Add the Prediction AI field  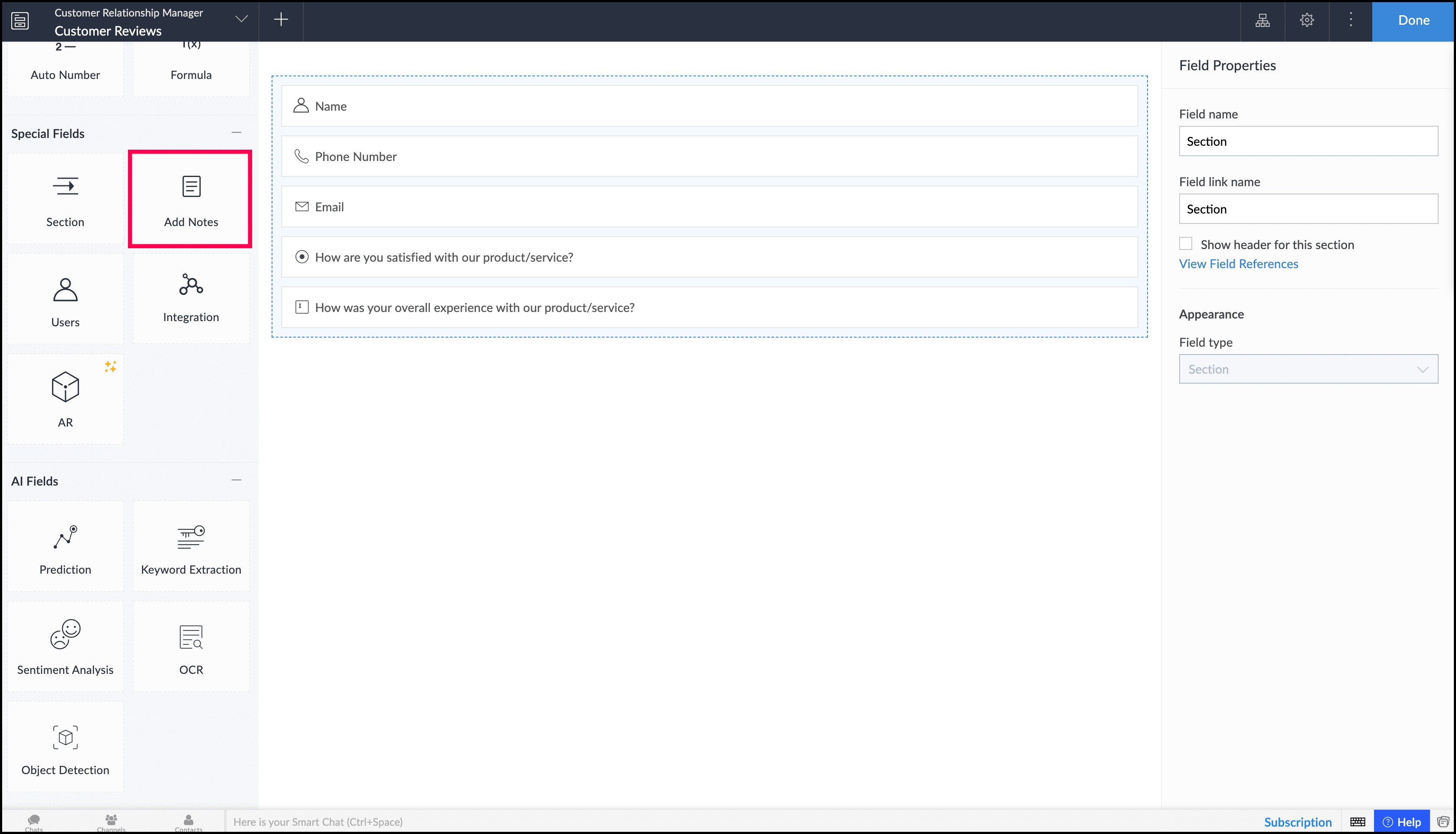click(x=65, y=547)
